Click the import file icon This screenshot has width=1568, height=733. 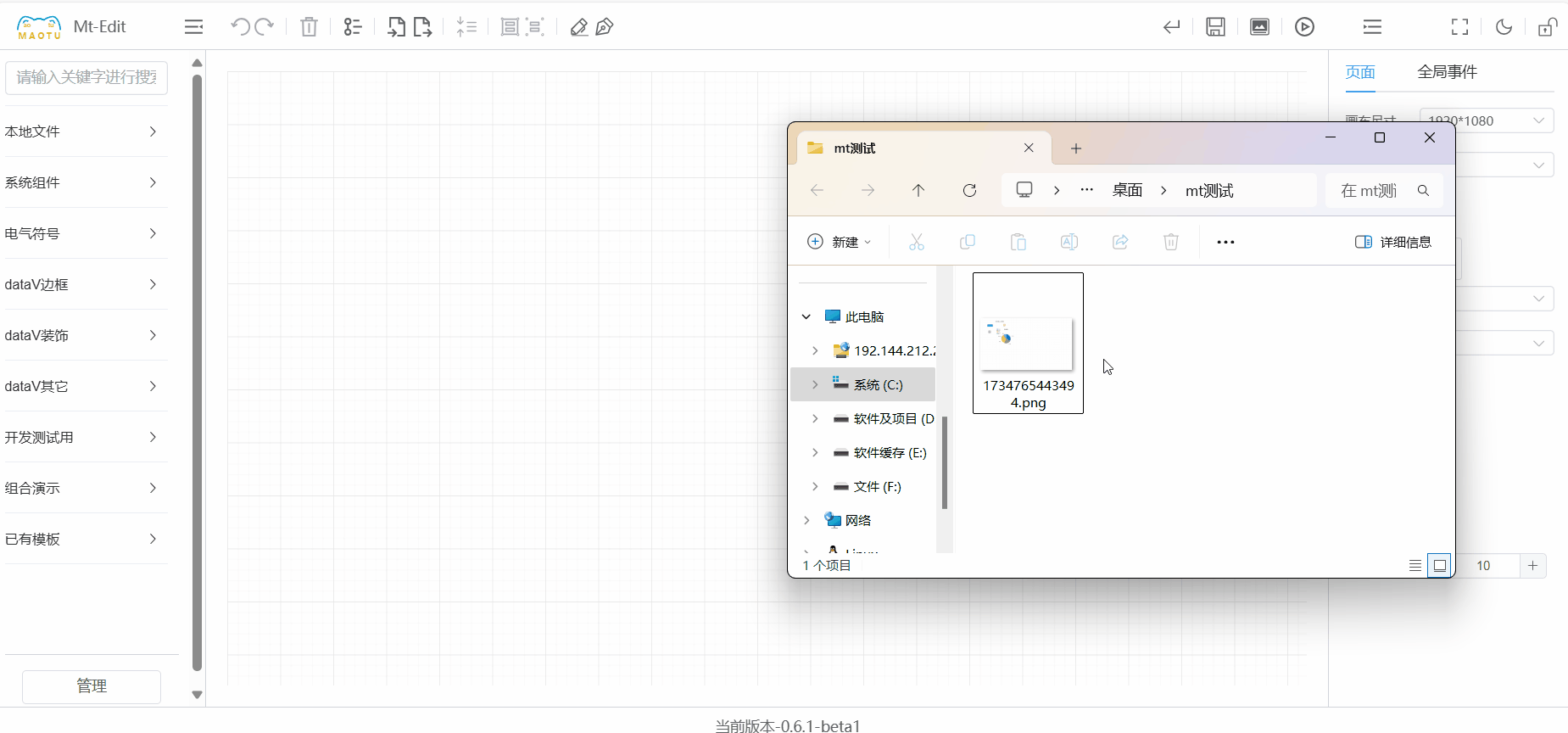[396, 27]
